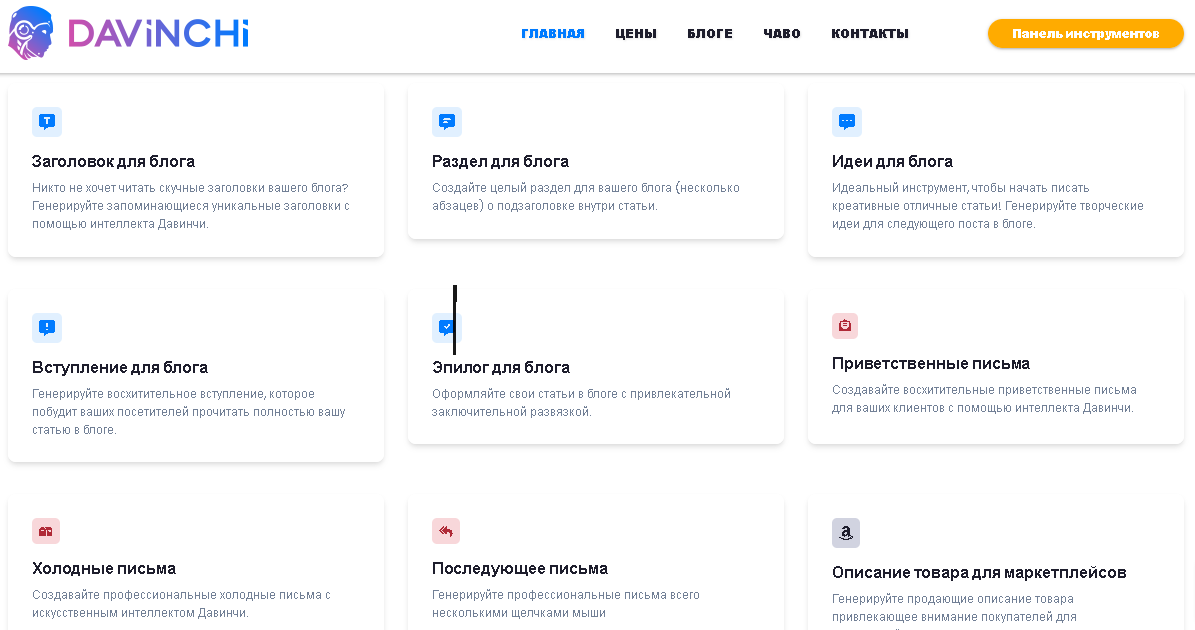
Task: Open the БЛОГЕ navigation link
Action: [x=710, y=34]
